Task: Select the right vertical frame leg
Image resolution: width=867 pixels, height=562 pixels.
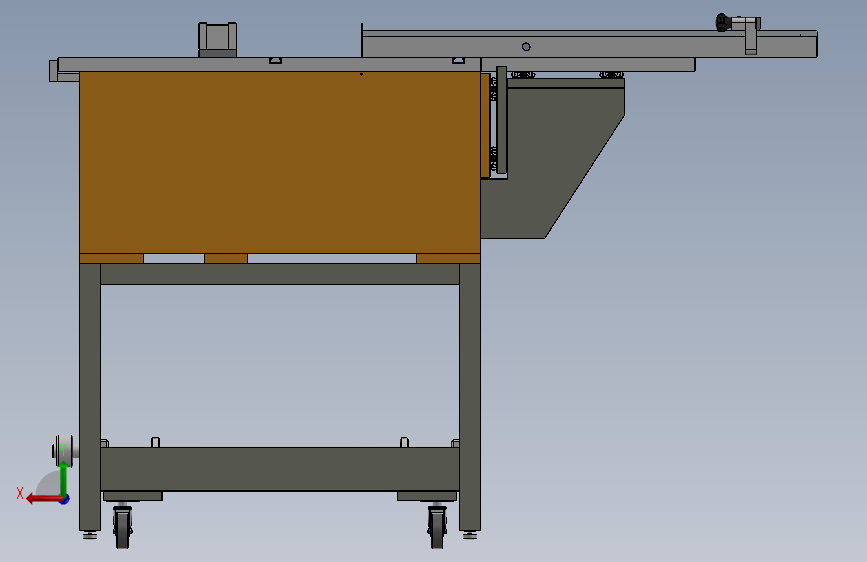Action: coord(470,397)
